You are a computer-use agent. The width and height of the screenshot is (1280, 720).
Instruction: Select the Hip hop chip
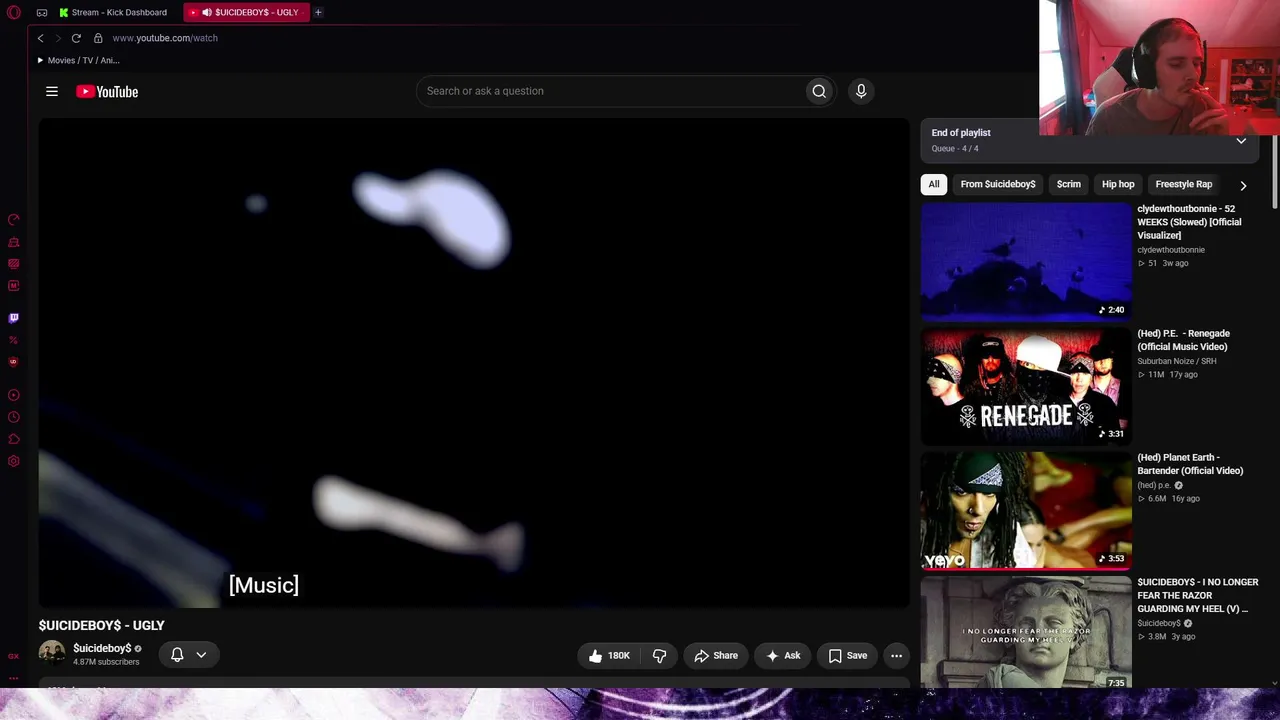[x=1118, y=184]
